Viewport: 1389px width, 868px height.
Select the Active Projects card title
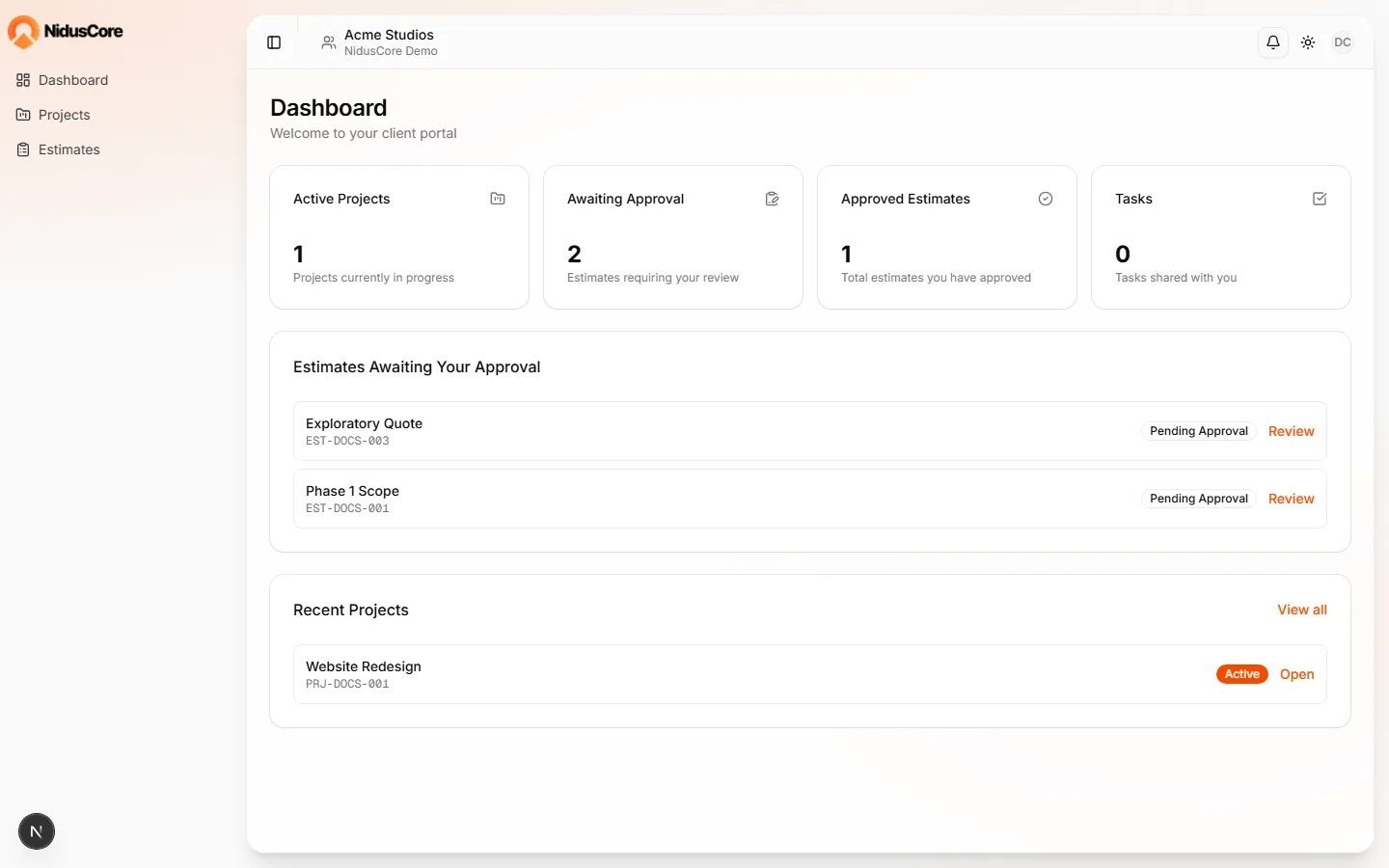pyautogui.click(x=341, y=199)
